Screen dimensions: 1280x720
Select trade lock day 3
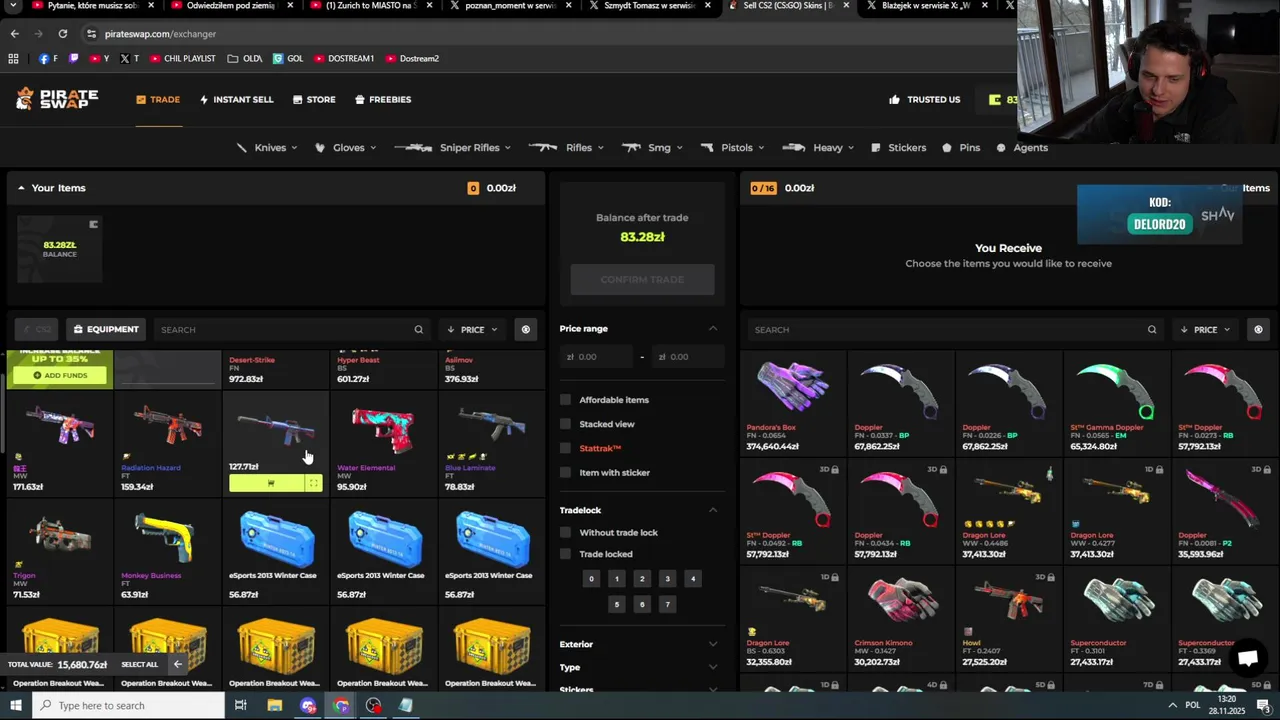click(667, 579)
